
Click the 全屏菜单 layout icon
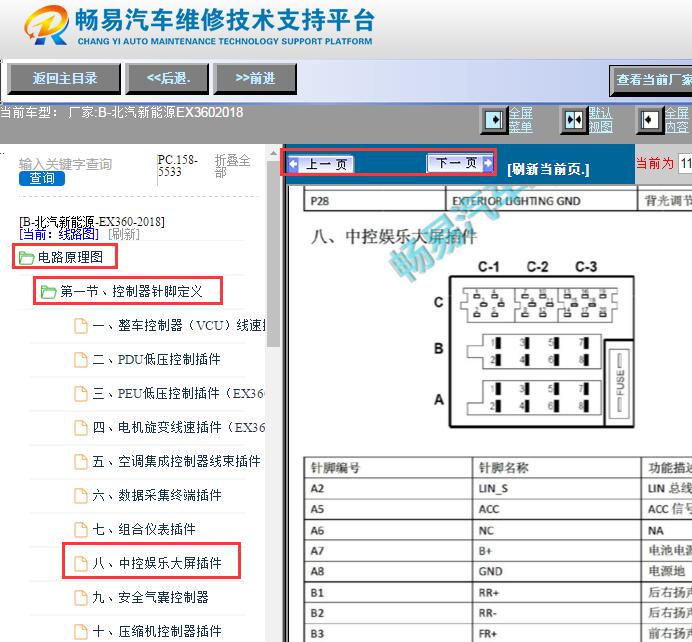tap(493, 120)
